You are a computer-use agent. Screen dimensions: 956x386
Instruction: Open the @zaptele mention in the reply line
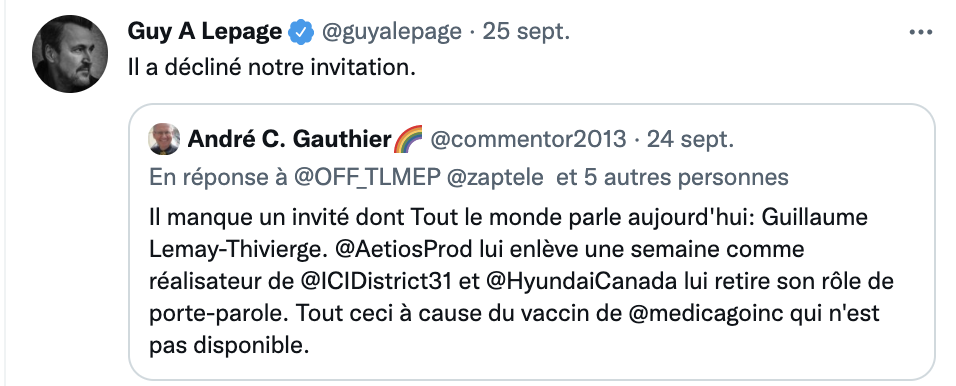[494, 177]
